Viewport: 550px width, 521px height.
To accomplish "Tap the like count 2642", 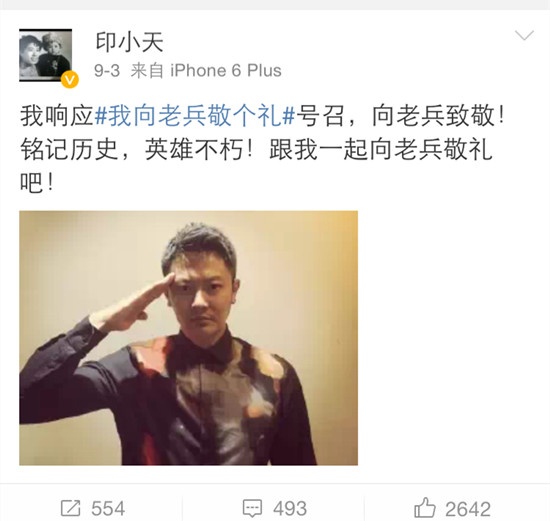I will click(x=468, y=509).
